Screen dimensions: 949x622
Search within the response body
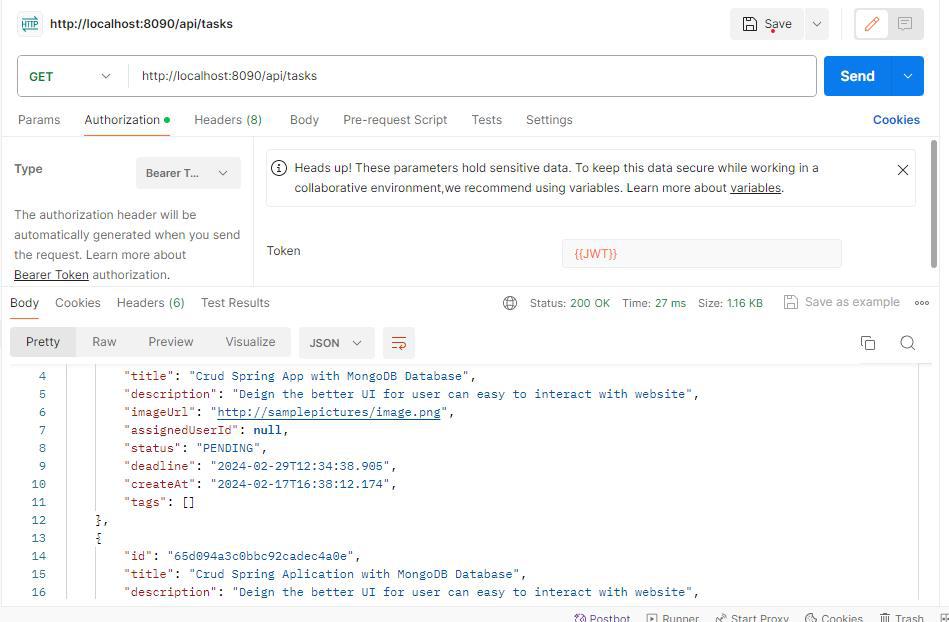pos(907,342)
